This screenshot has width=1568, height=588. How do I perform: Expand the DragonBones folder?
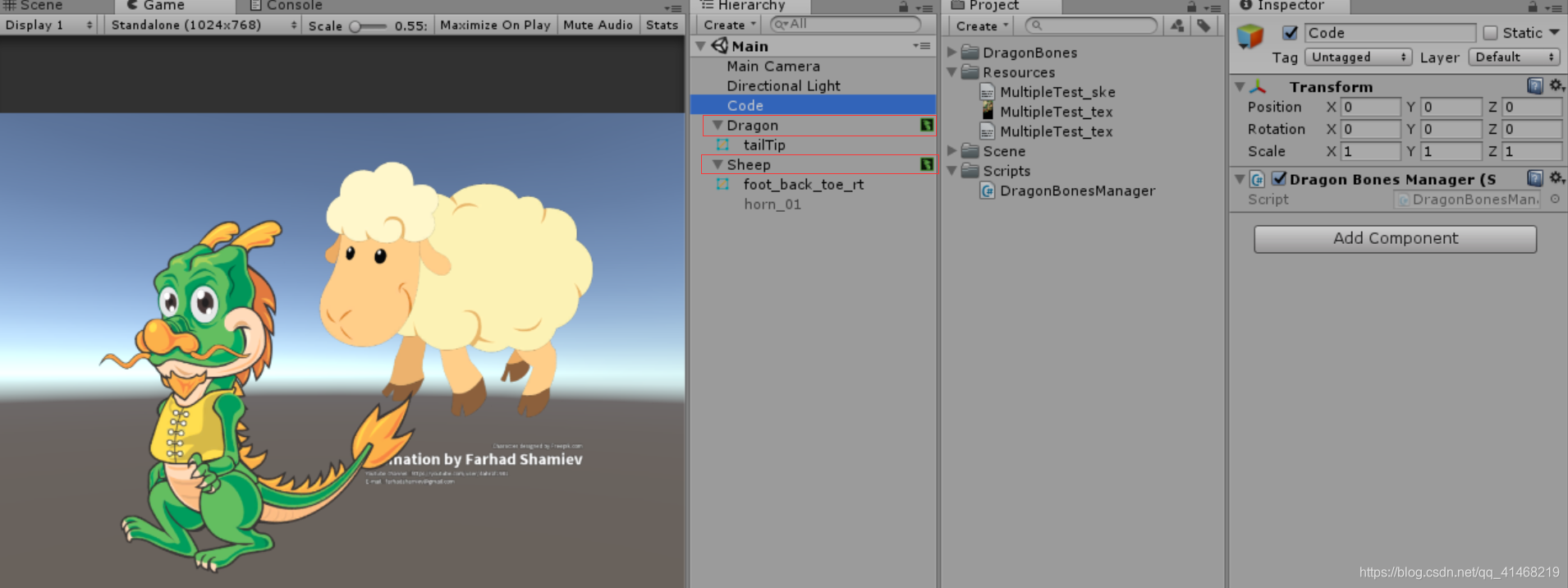click(x=952, y=53)
